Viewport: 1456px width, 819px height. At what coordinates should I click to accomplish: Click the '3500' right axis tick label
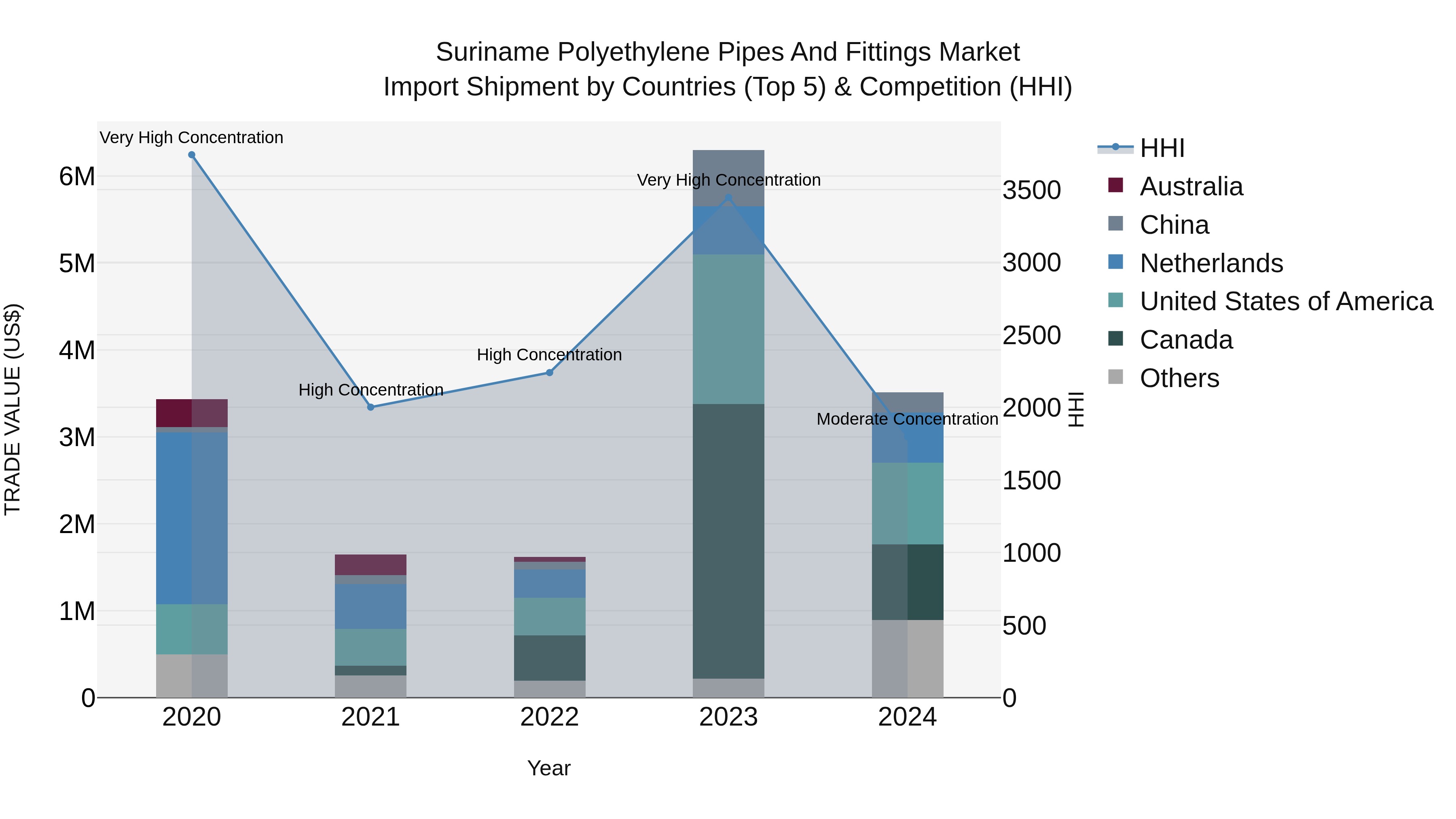click(x=1032, y=190)
